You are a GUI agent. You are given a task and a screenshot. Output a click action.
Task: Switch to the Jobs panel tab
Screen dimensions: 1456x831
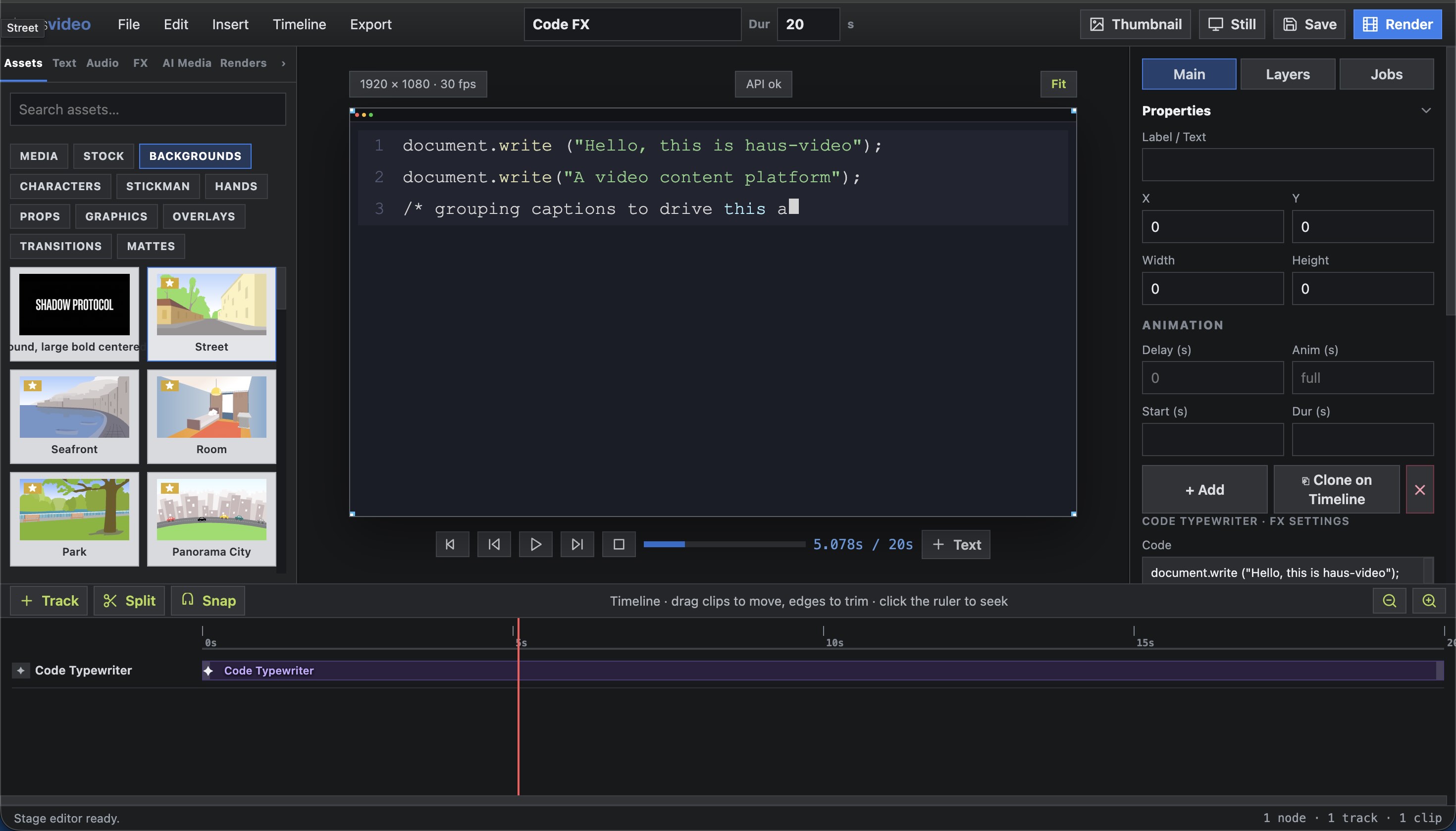click(x=1386, y=74)
